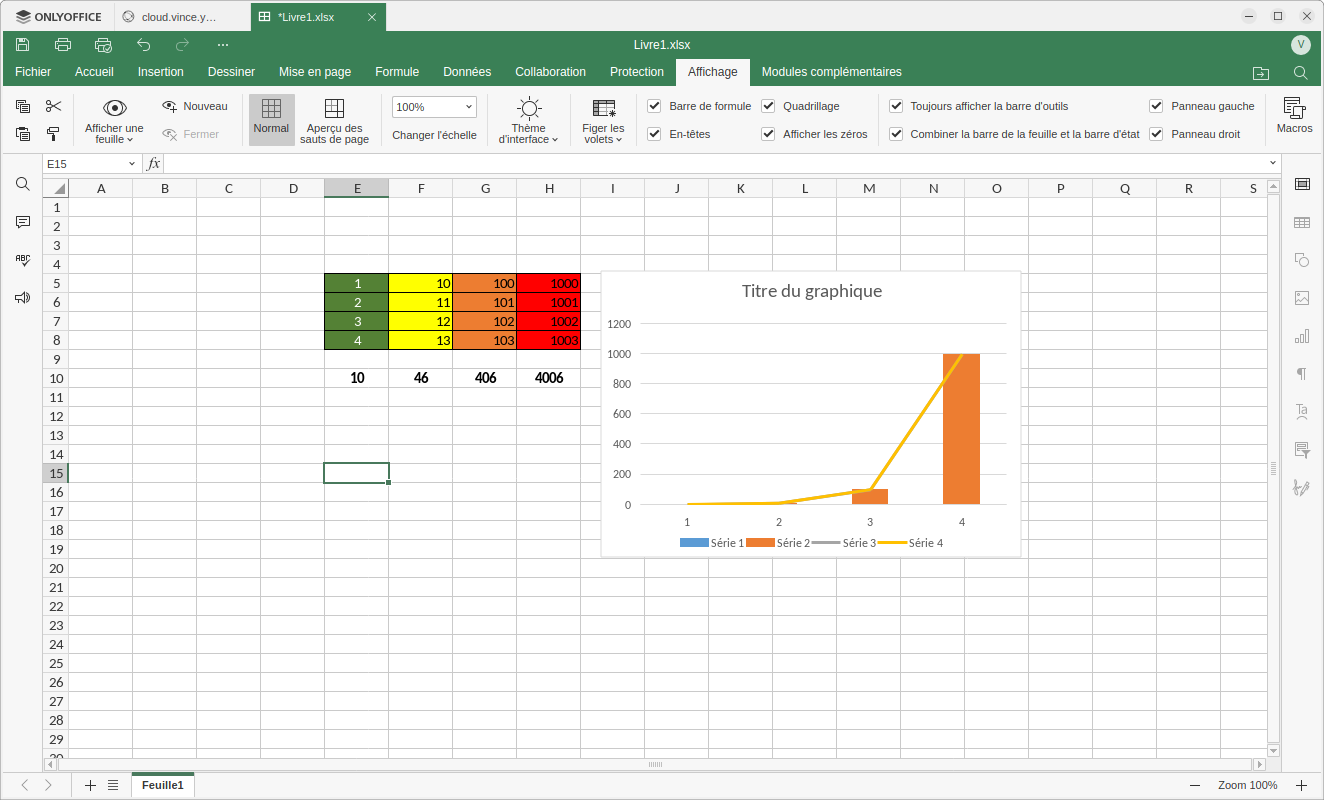Click the Cut scissors icon

tap(54, 106)
